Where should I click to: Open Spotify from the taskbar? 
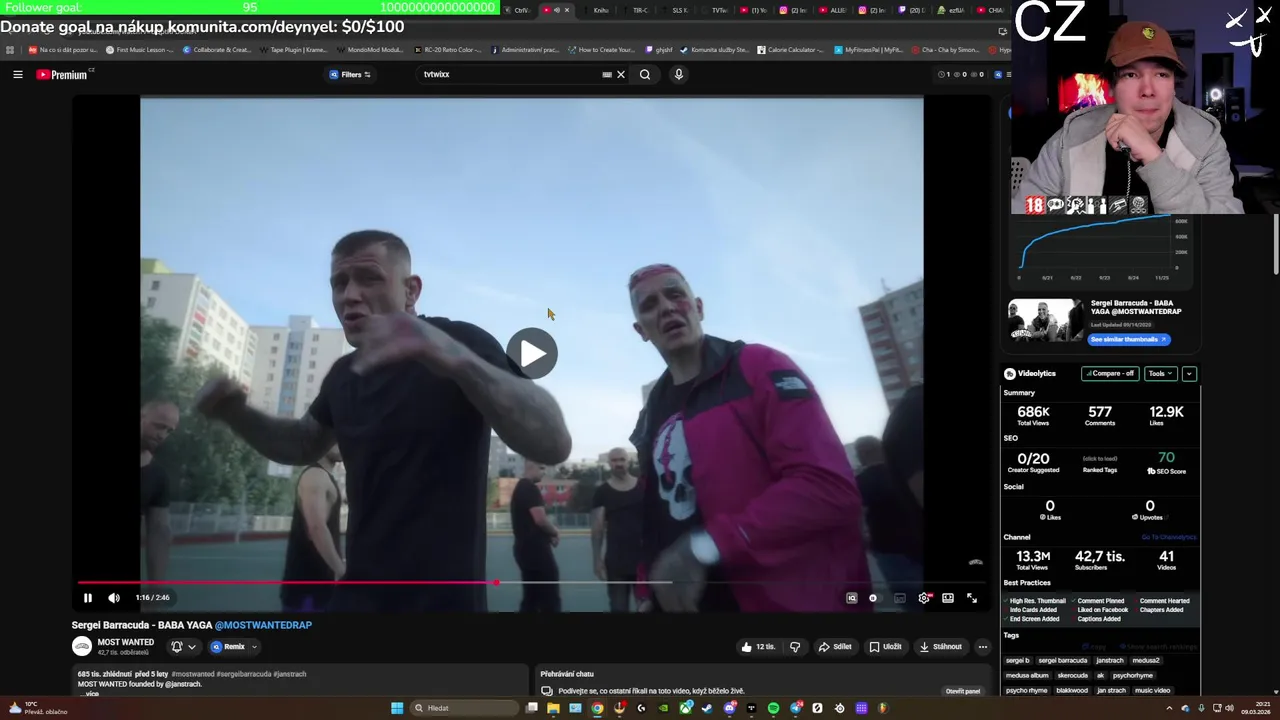point(773,708)
